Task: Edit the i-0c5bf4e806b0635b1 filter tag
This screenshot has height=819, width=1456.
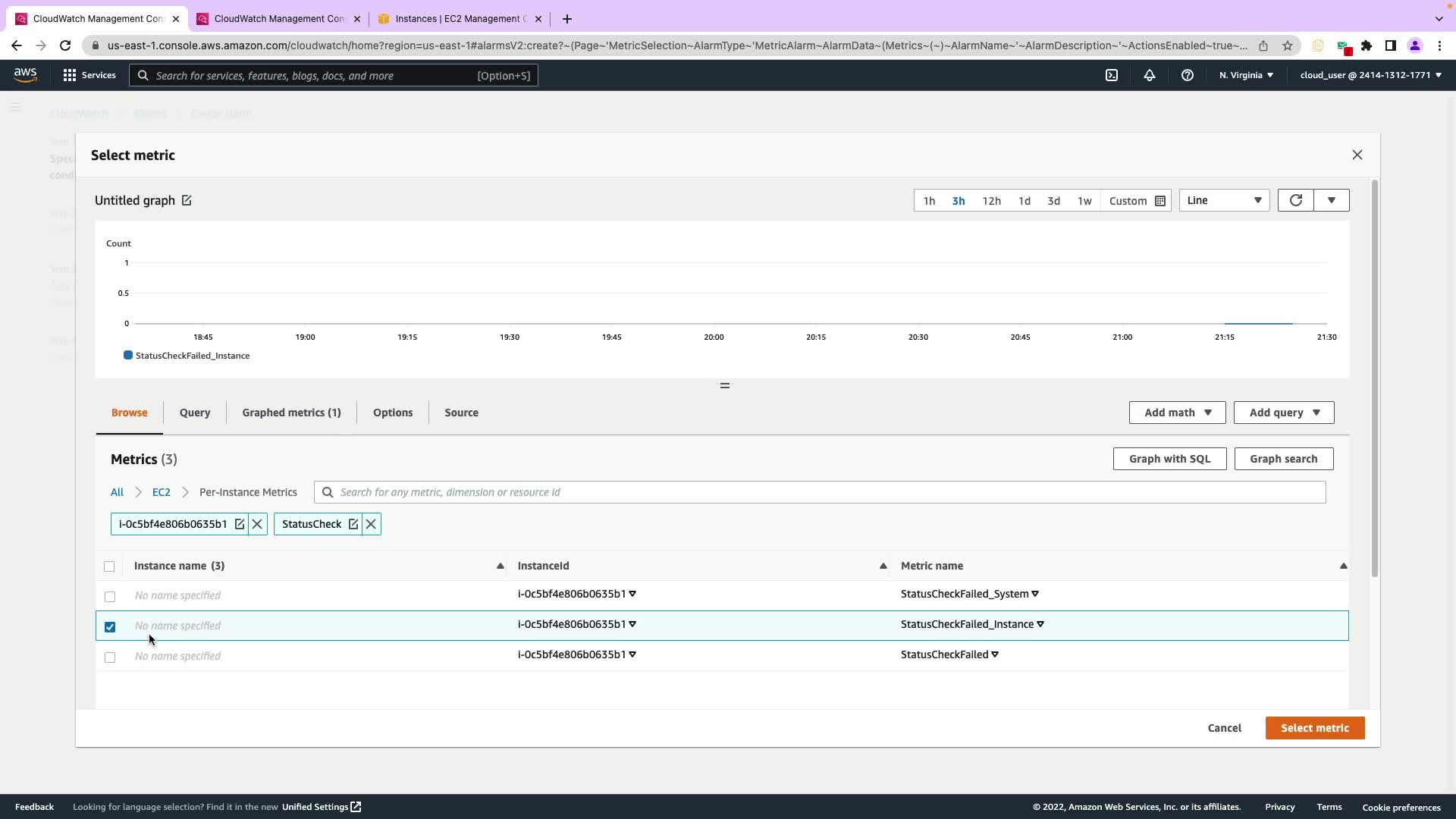Action: coord(240,524)
